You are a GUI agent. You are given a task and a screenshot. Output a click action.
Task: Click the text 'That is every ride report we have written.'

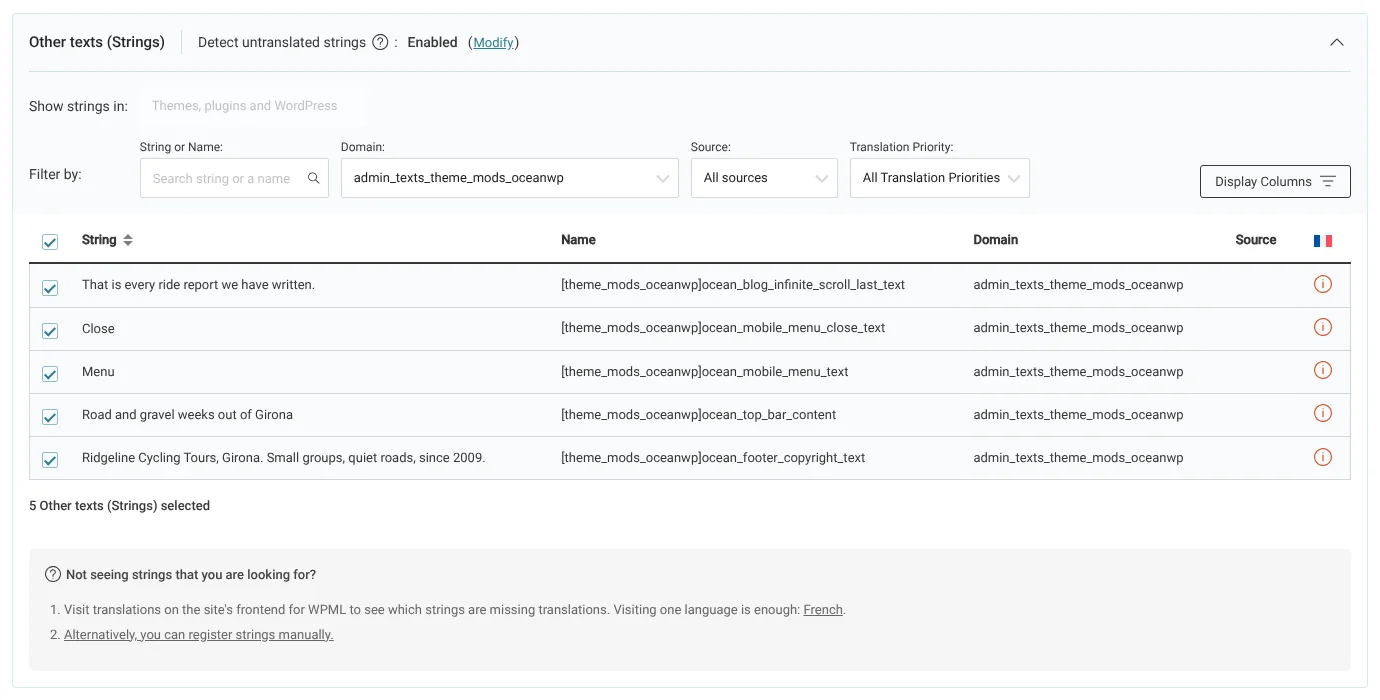click(x=198, y=285)
